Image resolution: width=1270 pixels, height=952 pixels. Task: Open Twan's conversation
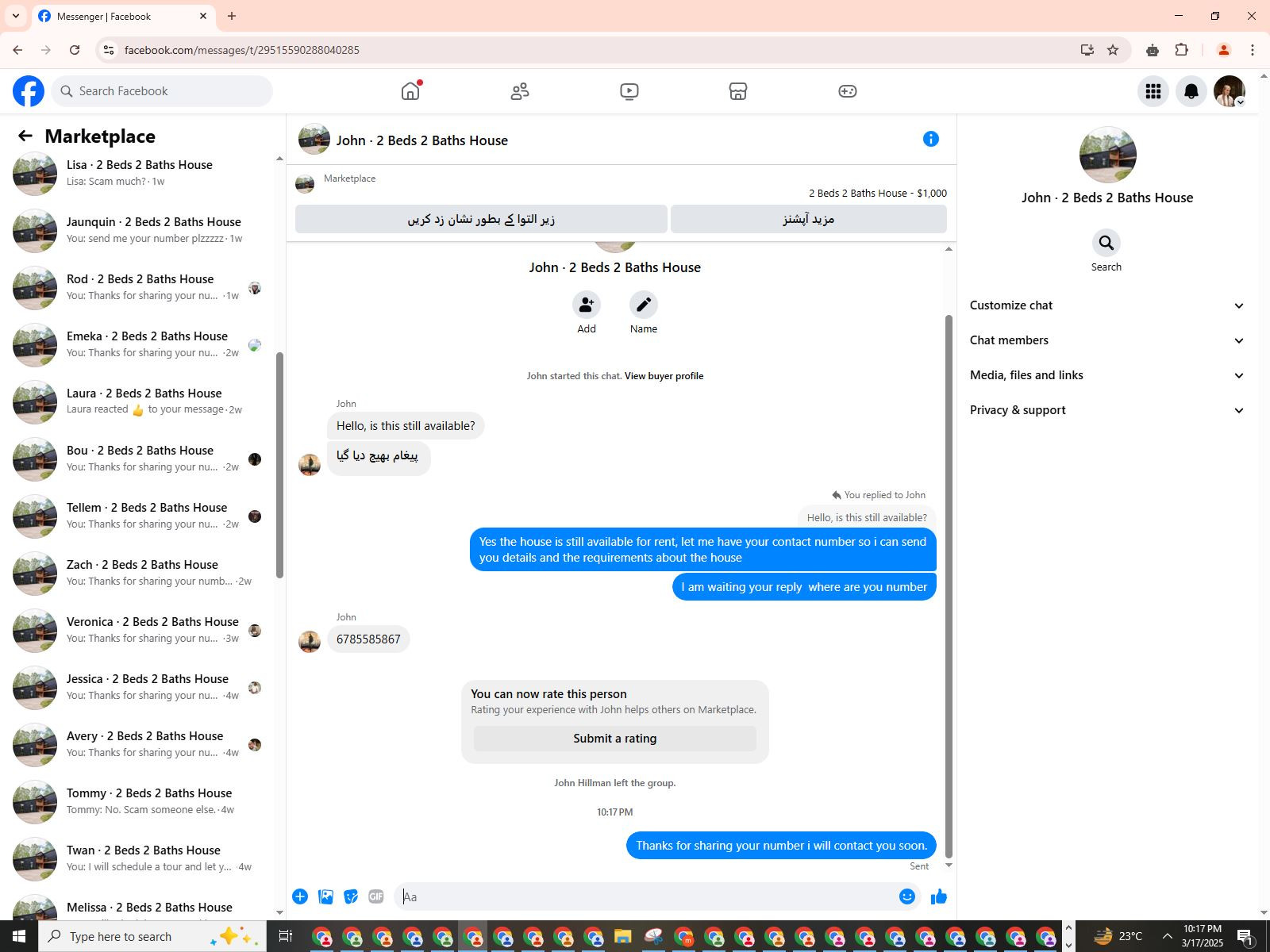point(140,858)
